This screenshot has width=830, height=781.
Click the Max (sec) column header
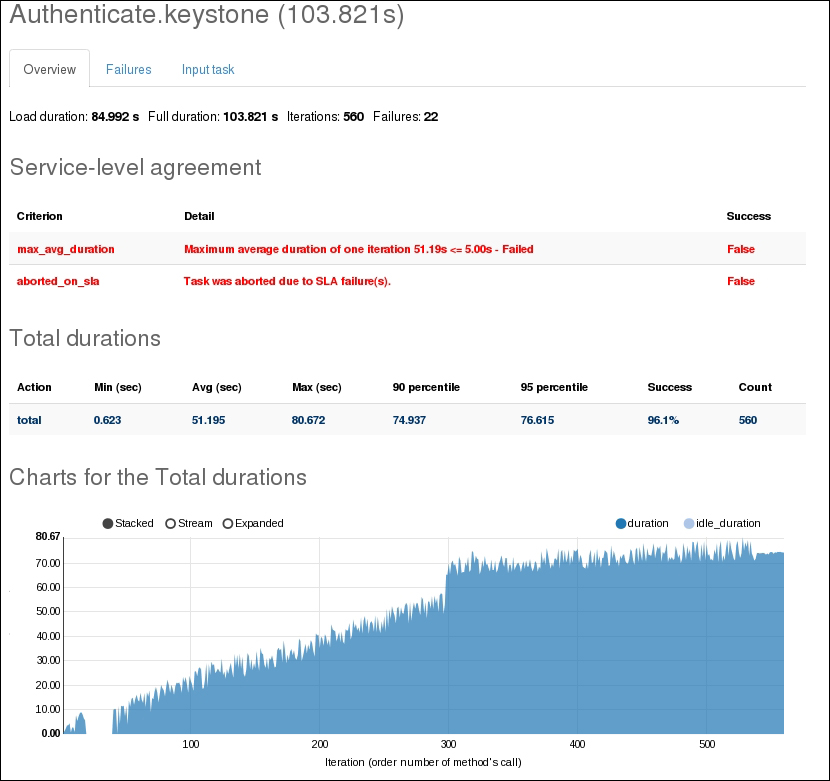click(x=316, y=387)
